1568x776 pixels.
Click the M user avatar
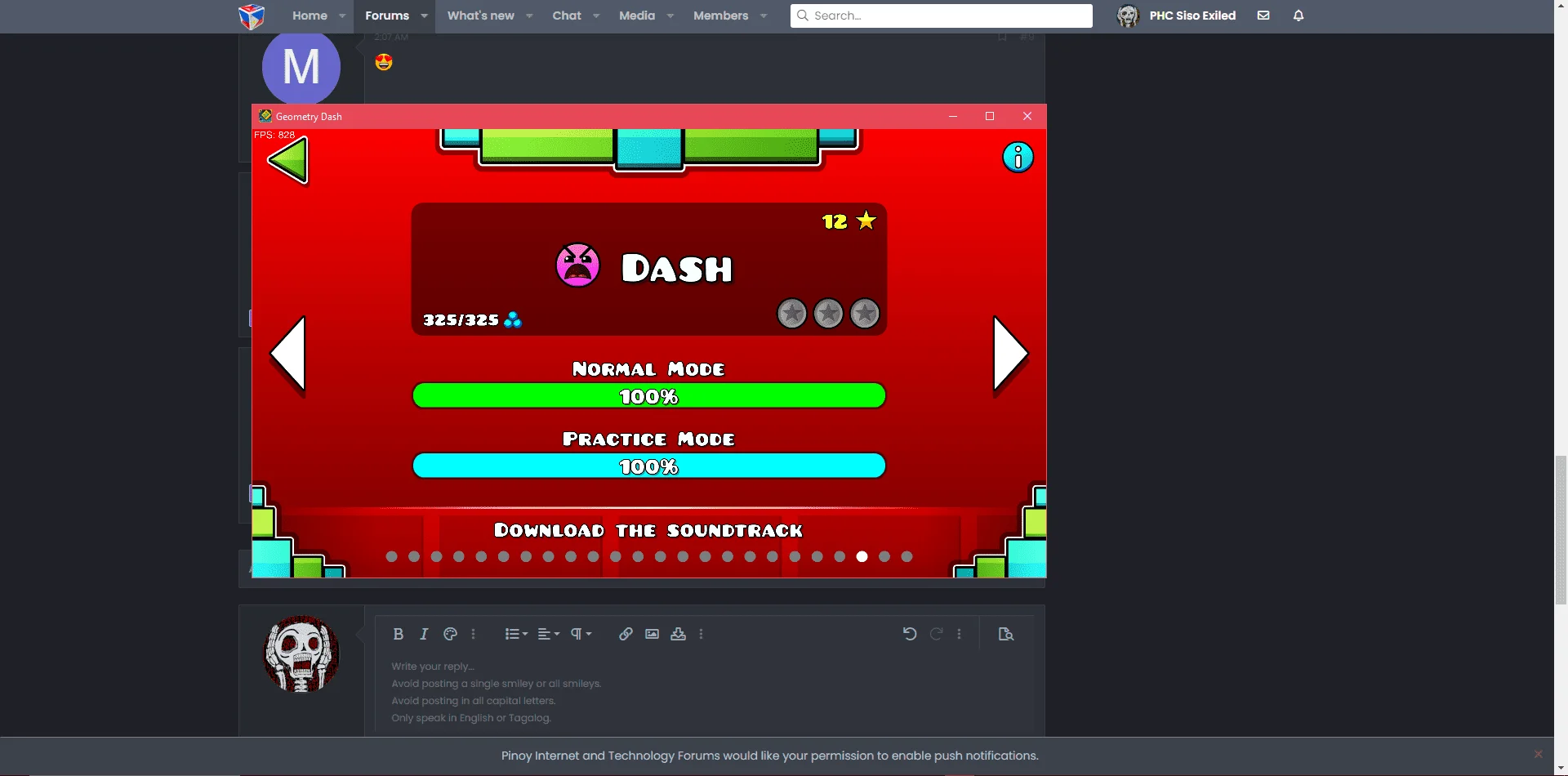(301, 68)
